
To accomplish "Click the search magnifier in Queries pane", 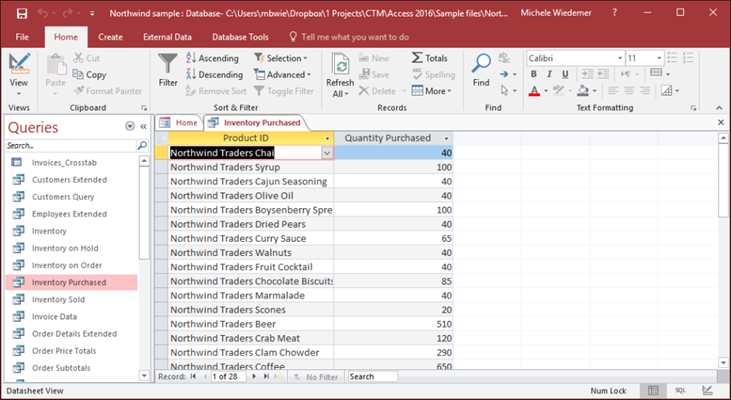I will pyautogui.click(x=142, y=145).
